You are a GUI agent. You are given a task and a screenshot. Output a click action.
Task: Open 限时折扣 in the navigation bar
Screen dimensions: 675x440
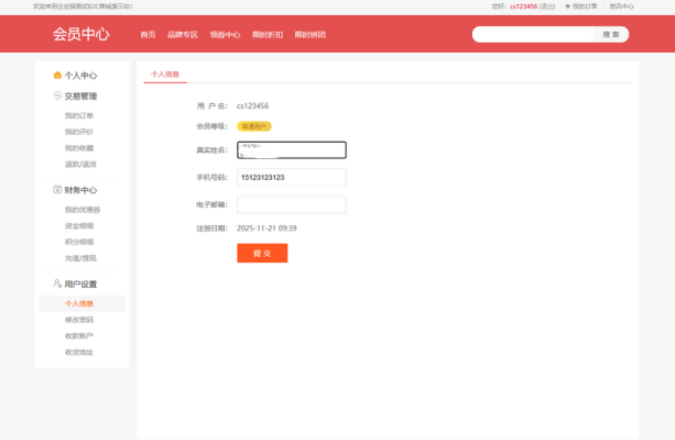(x=268, y=34)
